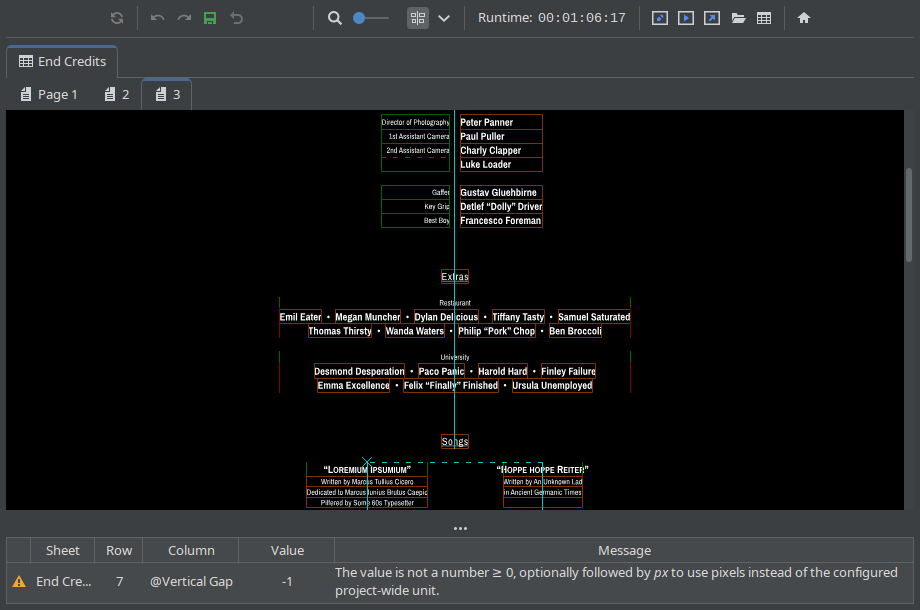The height and width of the screenshot is (610, 920).
Task: Click the Runtime 00:01:06:17 label
Action: click(552, 18)
